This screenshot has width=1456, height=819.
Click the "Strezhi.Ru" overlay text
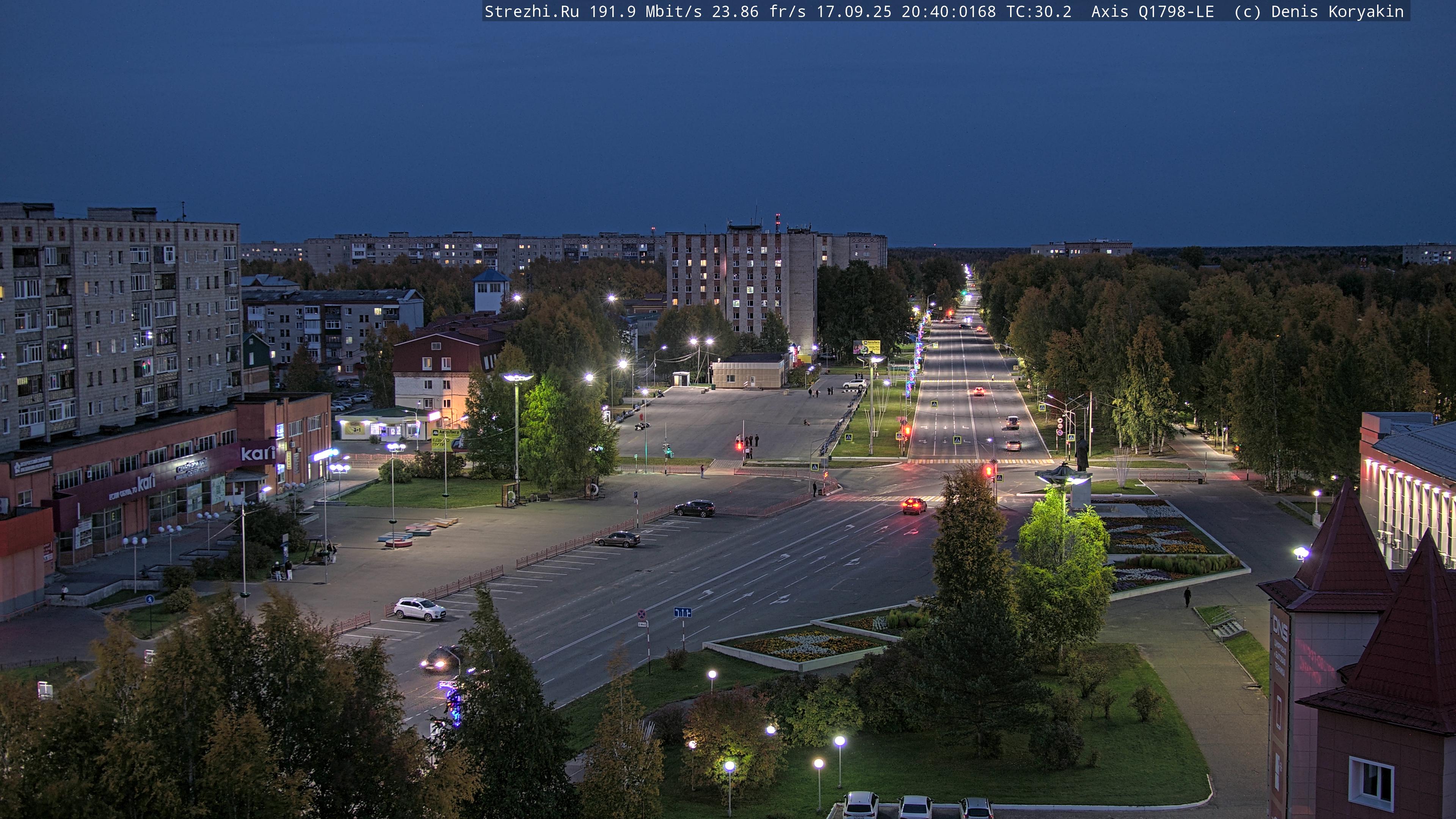coord(532,12)
